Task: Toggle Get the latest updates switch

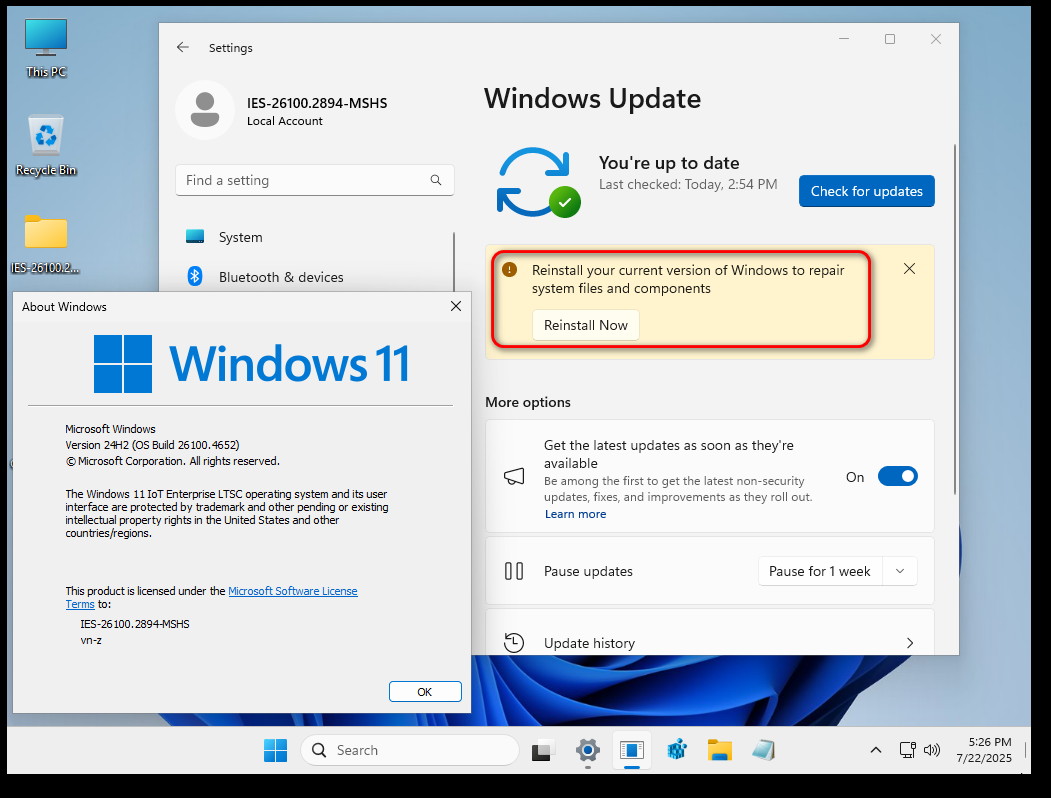Action: [x=898, y=476]
